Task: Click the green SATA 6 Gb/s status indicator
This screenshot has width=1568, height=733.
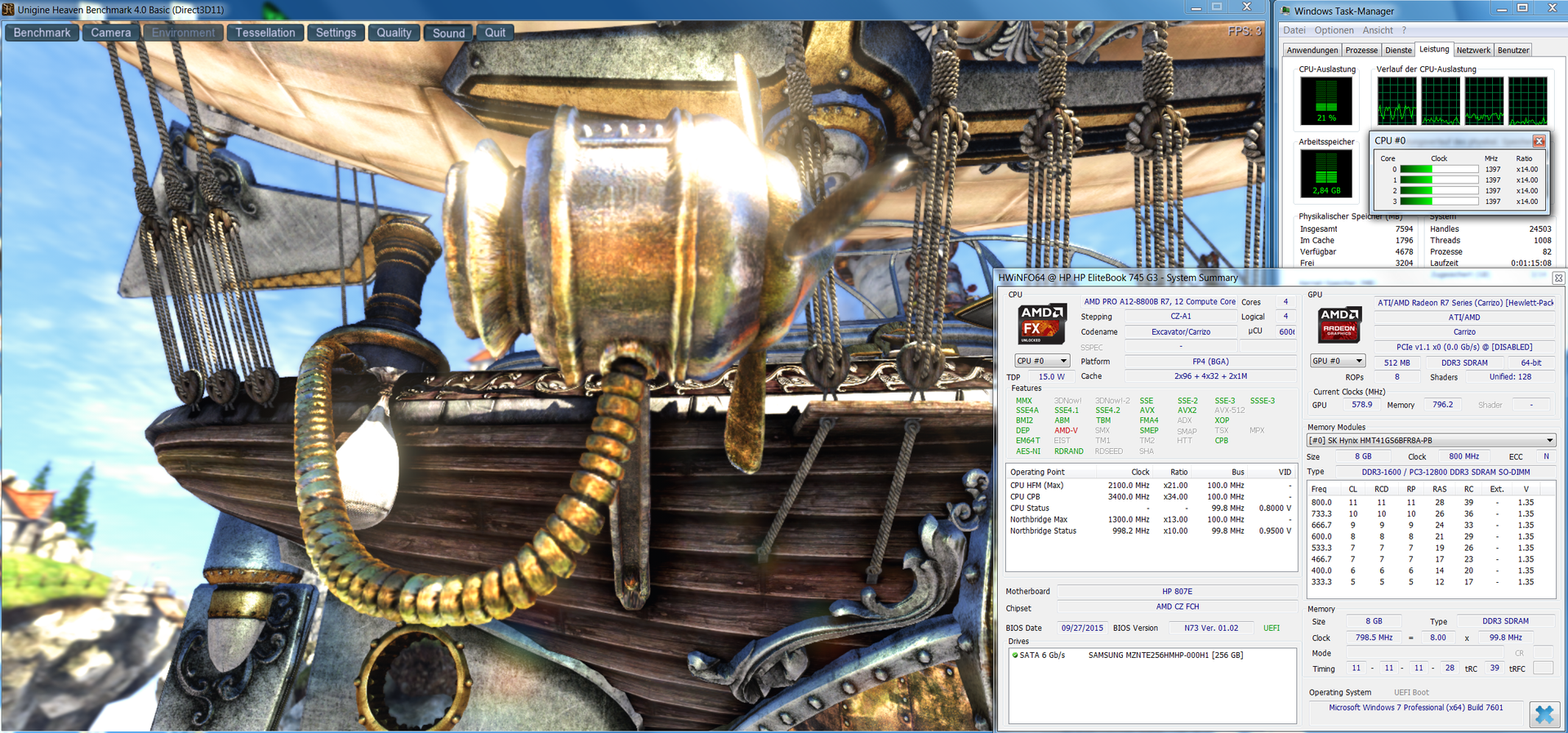Action: [x=1015, y=655]
